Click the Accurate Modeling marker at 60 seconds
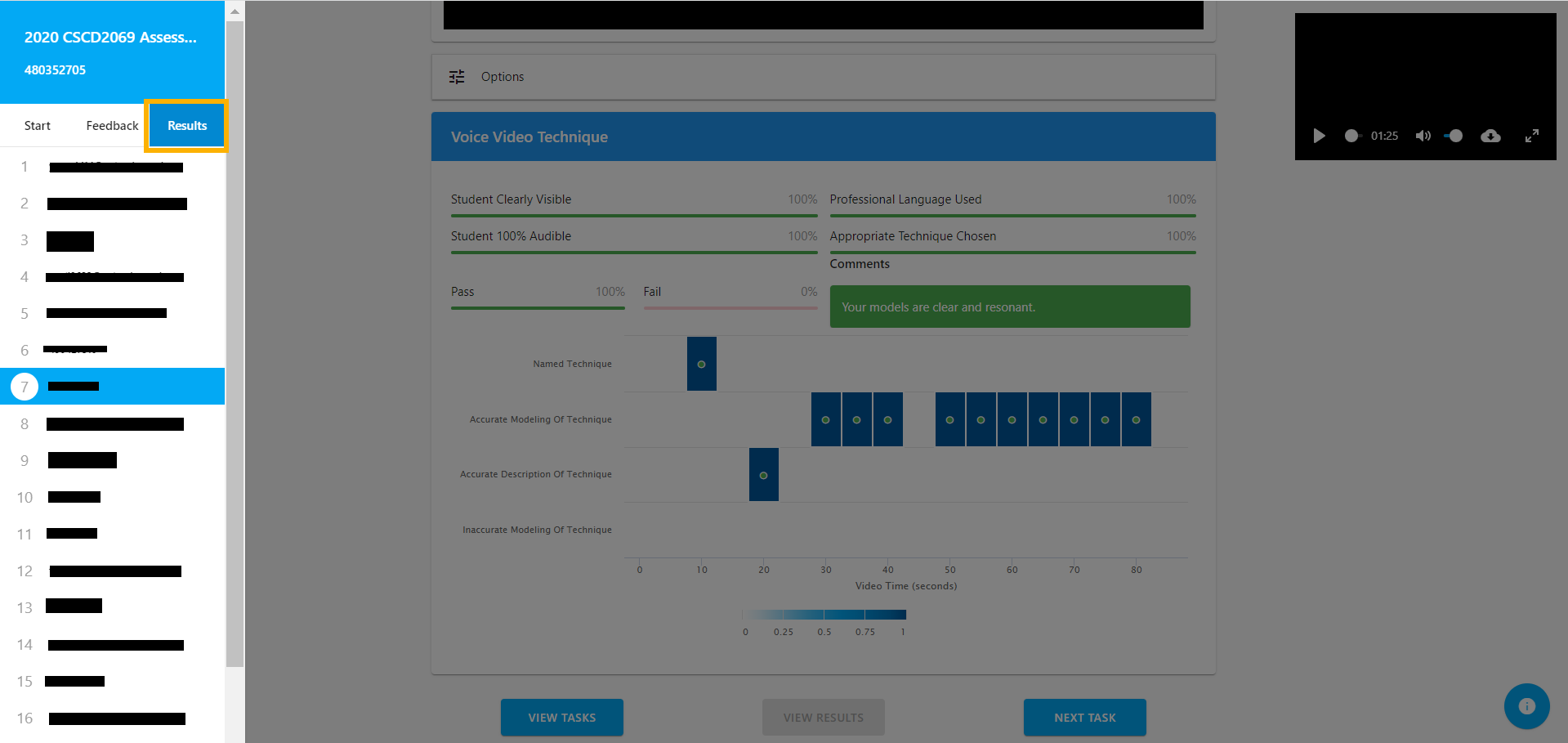1568x743 pixels. [1012, 419]
